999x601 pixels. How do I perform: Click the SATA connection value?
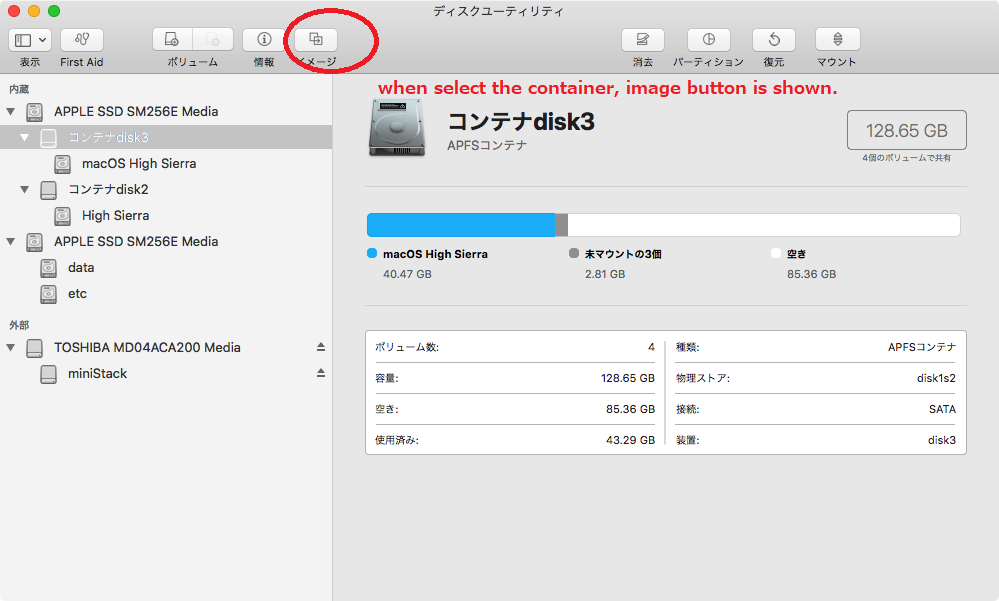tap(943, 409)
